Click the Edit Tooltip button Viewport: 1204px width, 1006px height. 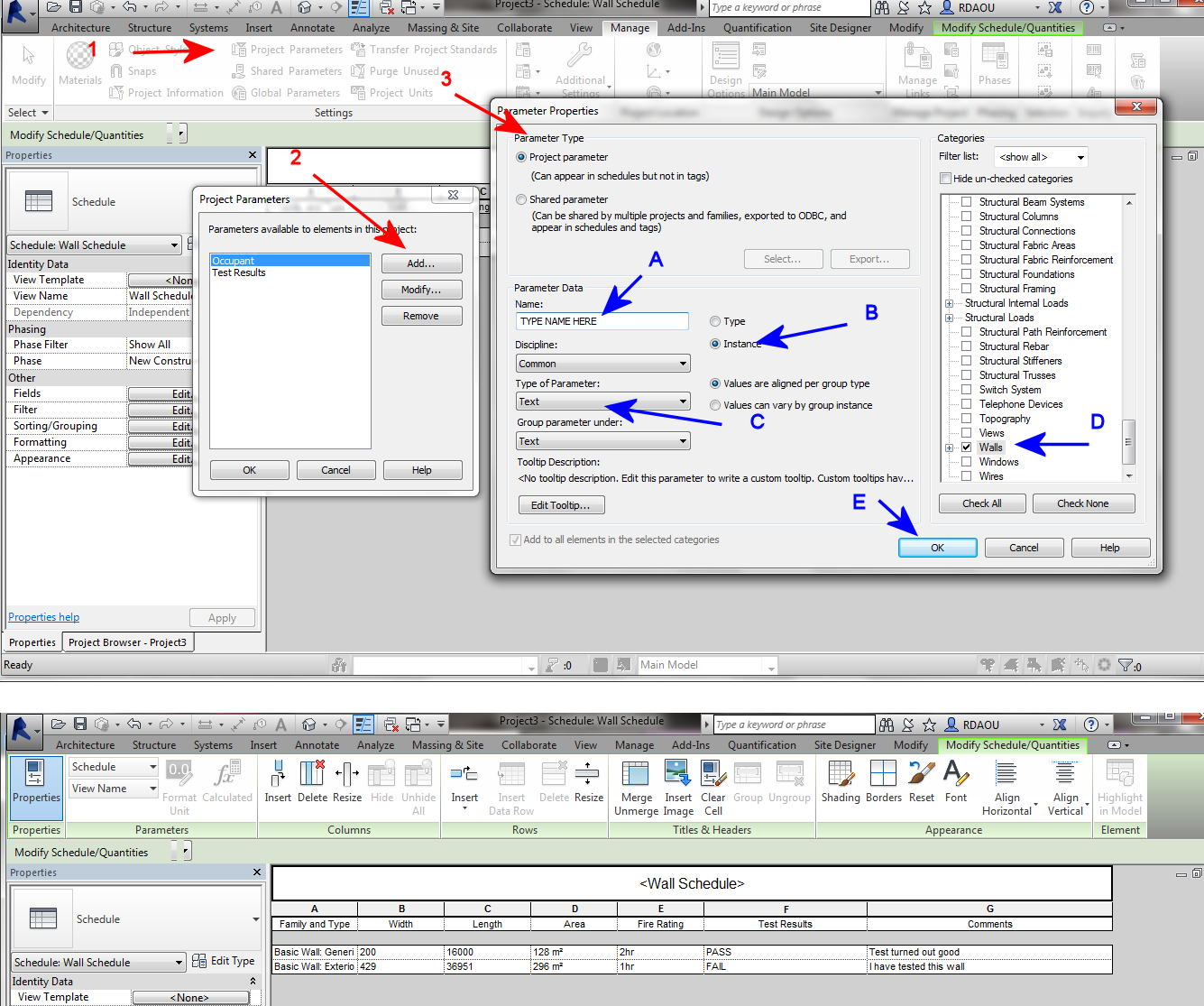pyautogui.click(x=561, y=504)
